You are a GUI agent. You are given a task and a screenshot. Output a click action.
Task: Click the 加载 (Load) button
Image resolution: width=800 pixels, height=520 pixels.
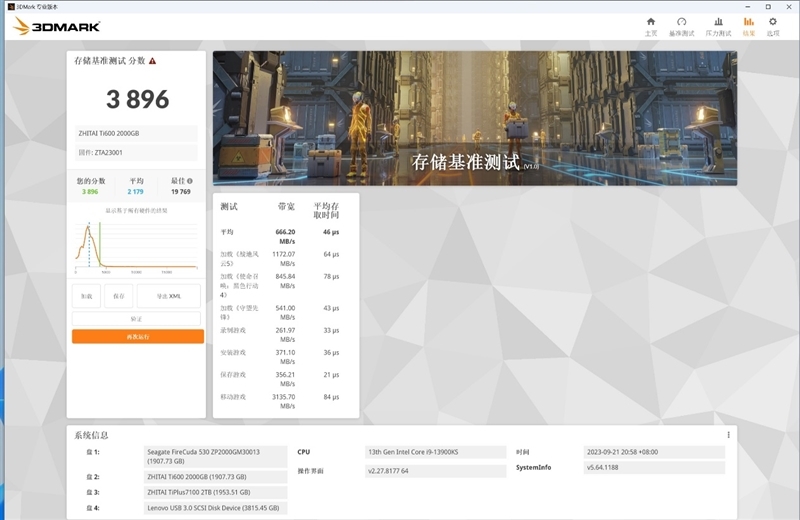click(87, 296)
